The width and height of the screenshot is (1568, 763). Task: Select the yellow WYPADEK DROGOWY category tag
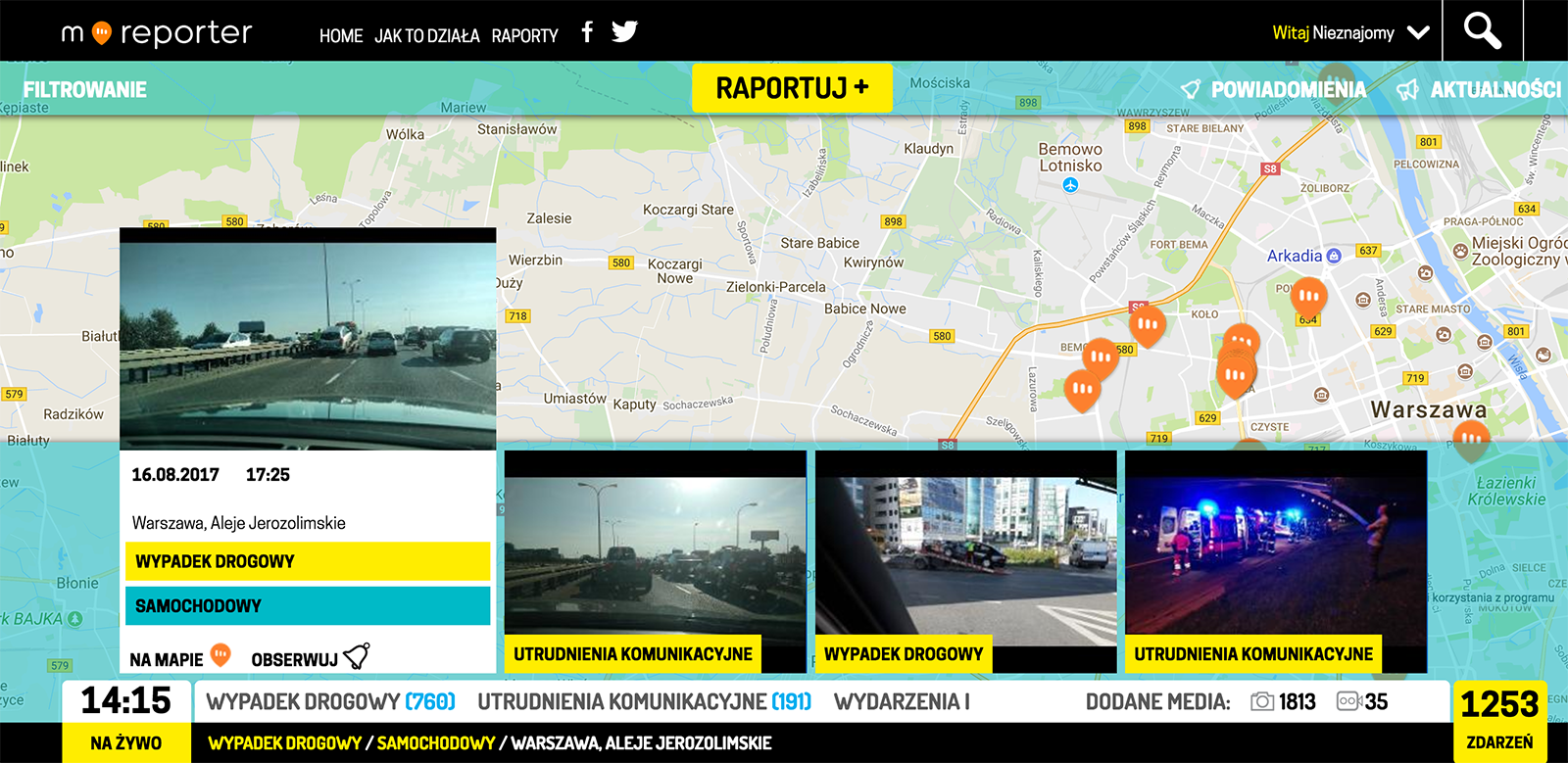(308, 561)
